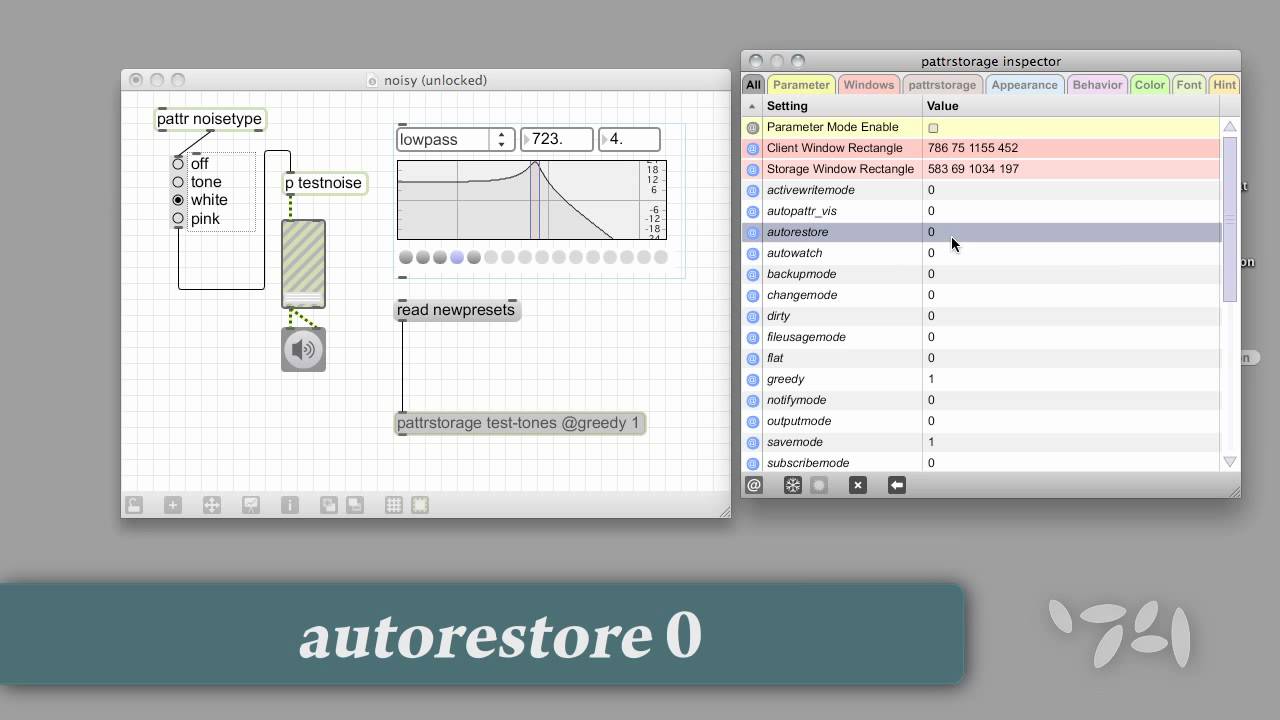Select the fifth preset dot
1280x720 pixels.
click(x=474, y=257)
